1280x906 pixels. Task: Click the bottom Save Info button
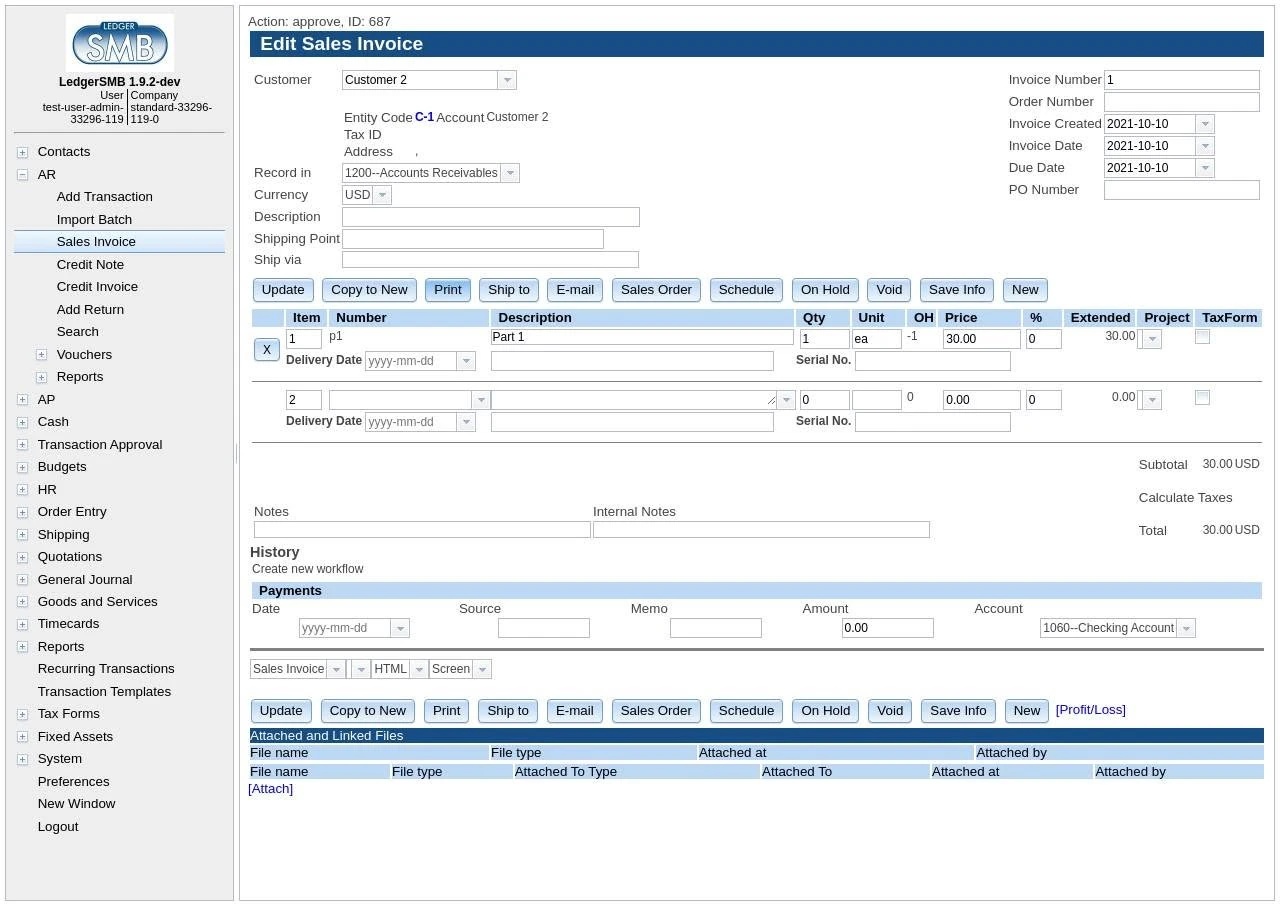pyautogui.click(x=958, y=711)
